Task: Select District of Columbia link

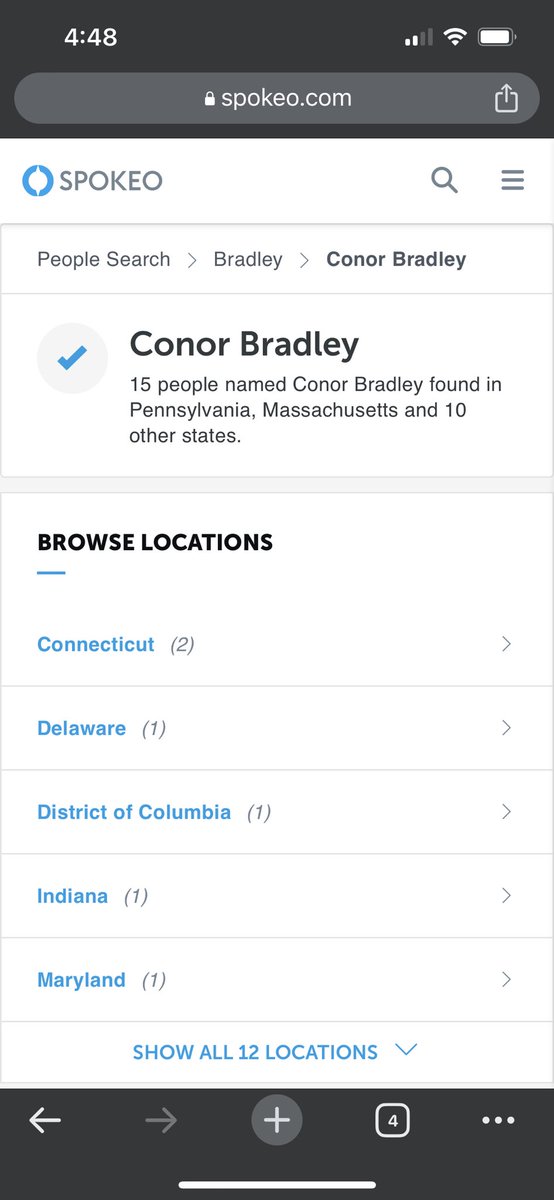Action: click(x=134, y=812)
